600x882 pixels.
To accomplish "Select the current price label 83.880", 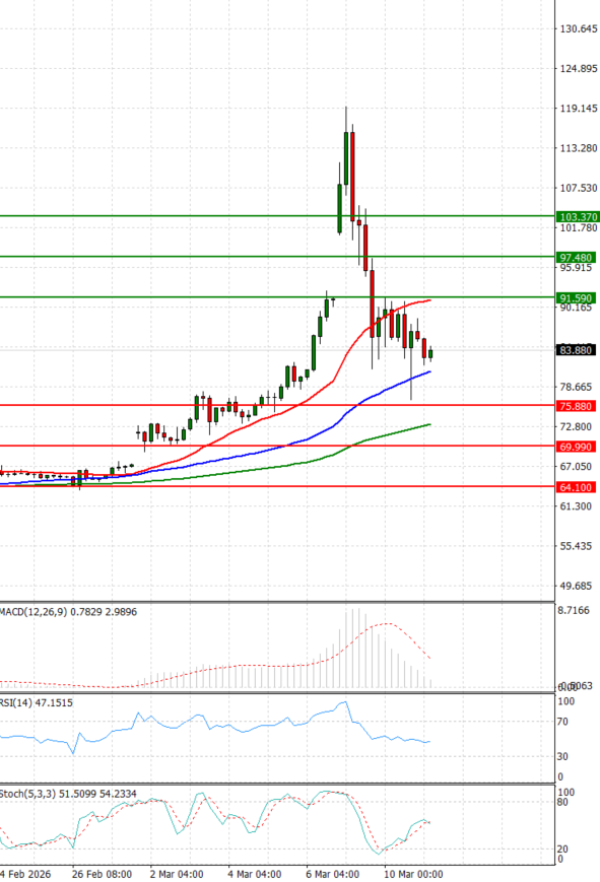I will [x=577, y=350].
